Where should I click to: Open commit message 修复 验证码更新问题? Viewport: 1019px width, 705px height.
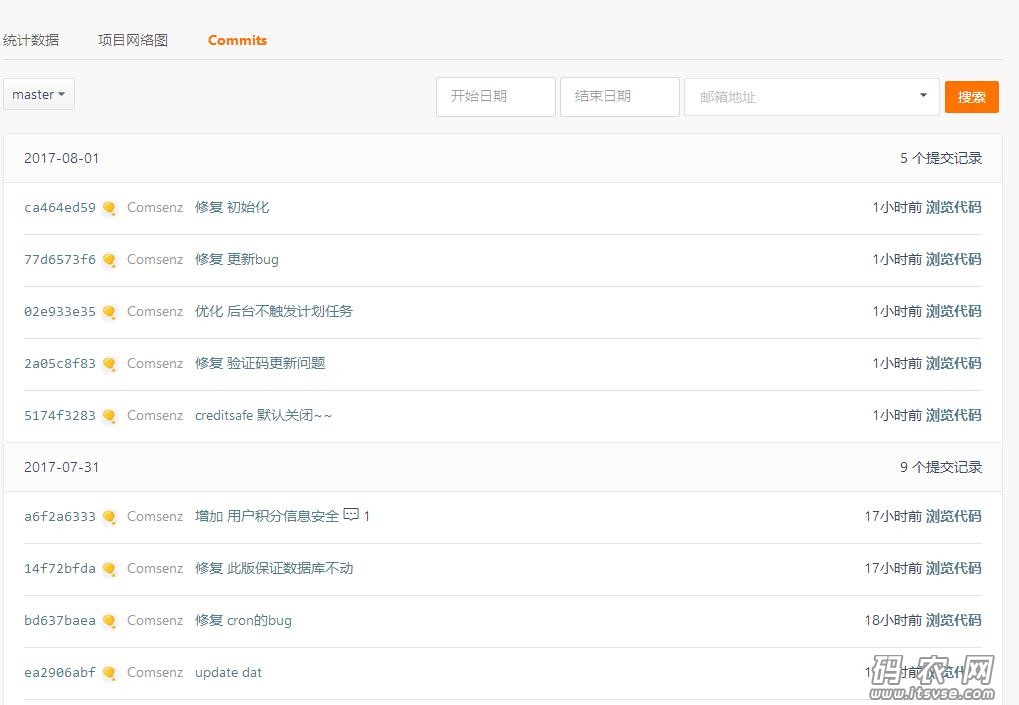[x=260, y=363]
